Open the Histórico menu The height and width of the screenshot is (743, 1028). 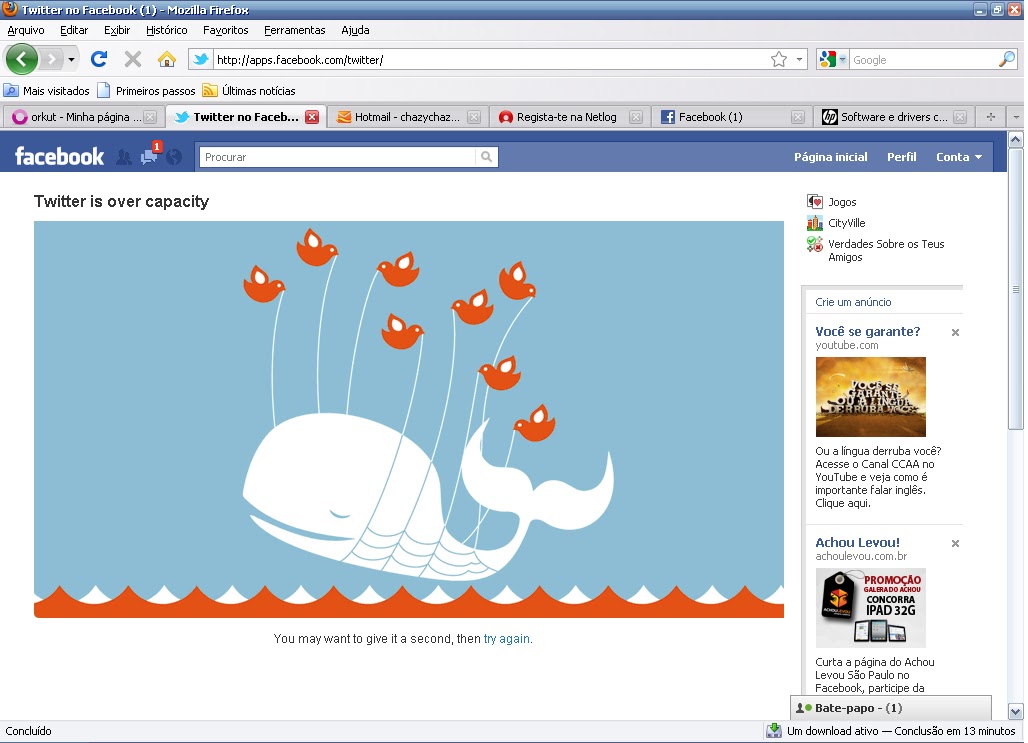pos(167,30)
